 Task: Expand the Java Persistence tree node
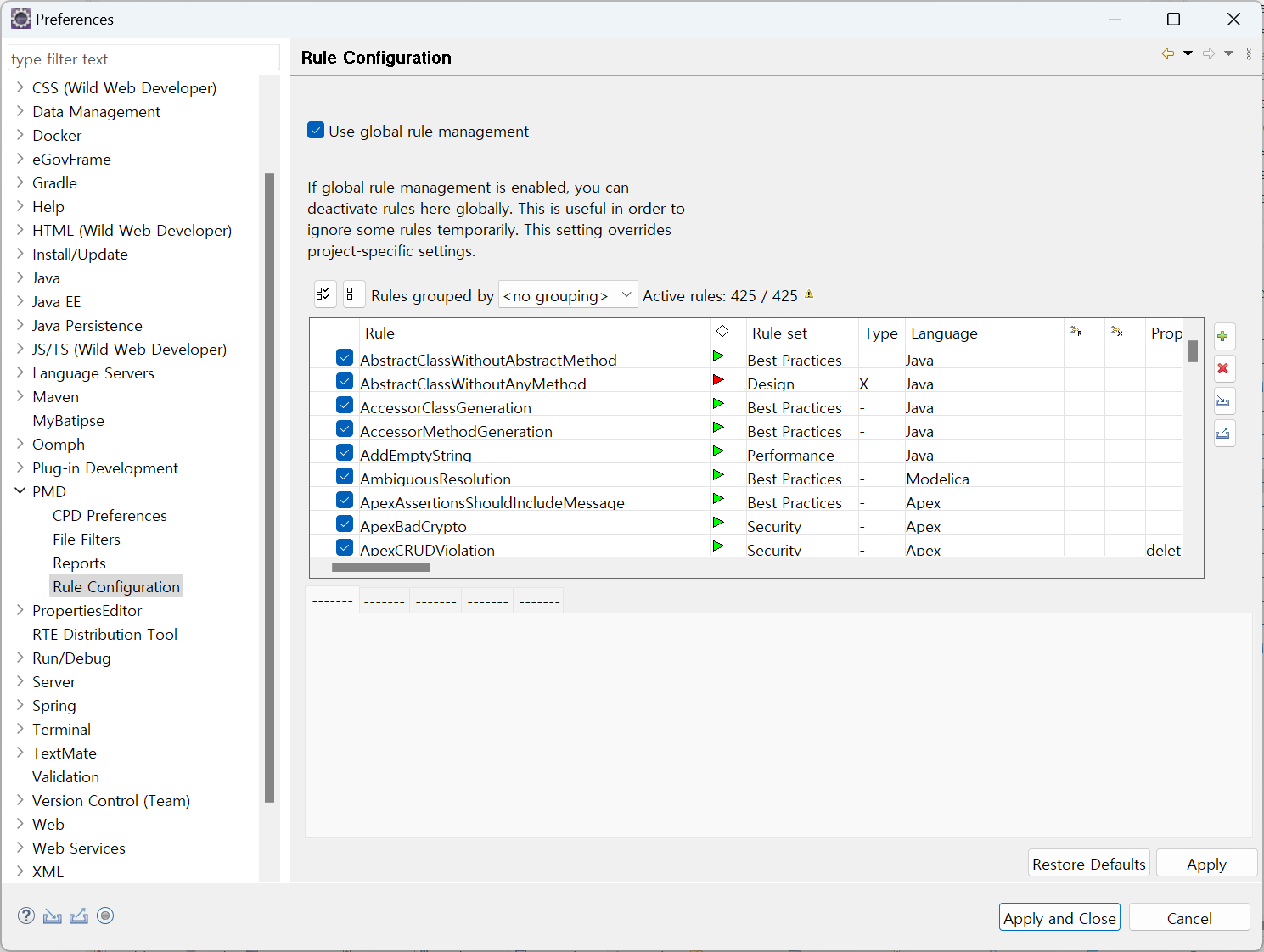20,325
